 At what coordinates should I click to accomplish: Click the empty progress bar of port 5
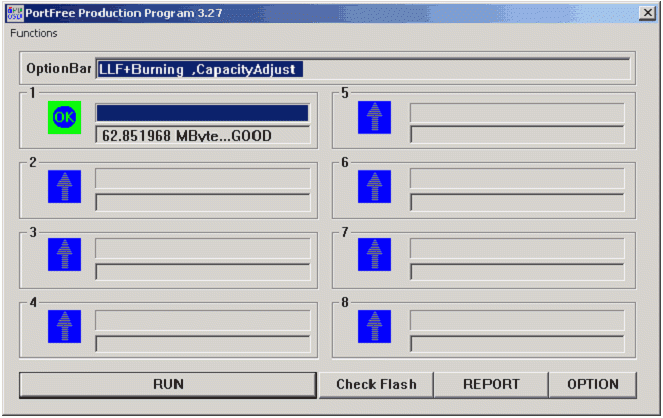click(517, 113)
